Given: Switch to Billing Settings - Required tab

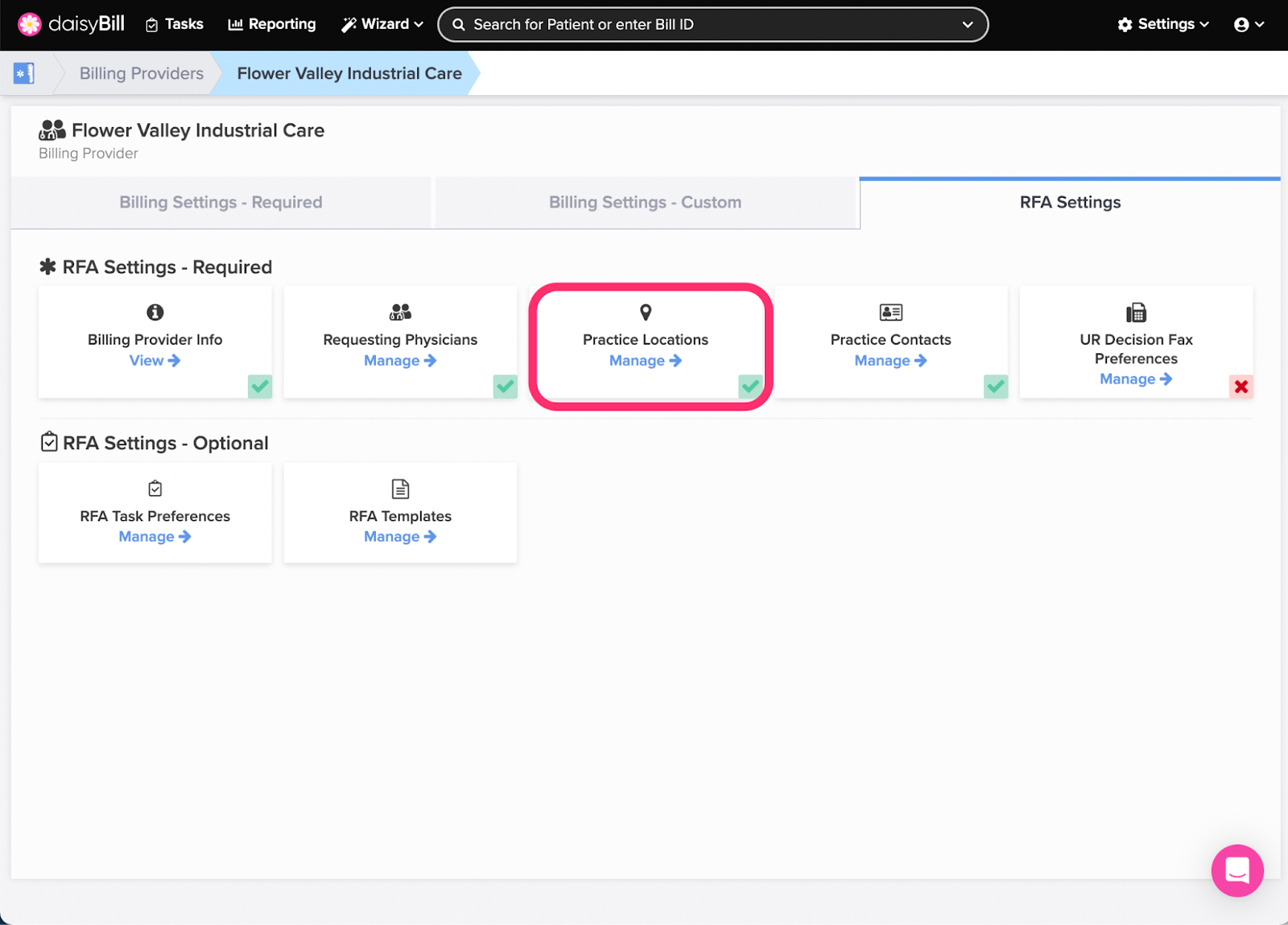Looking at the screenshot, I should click(221, 203).
